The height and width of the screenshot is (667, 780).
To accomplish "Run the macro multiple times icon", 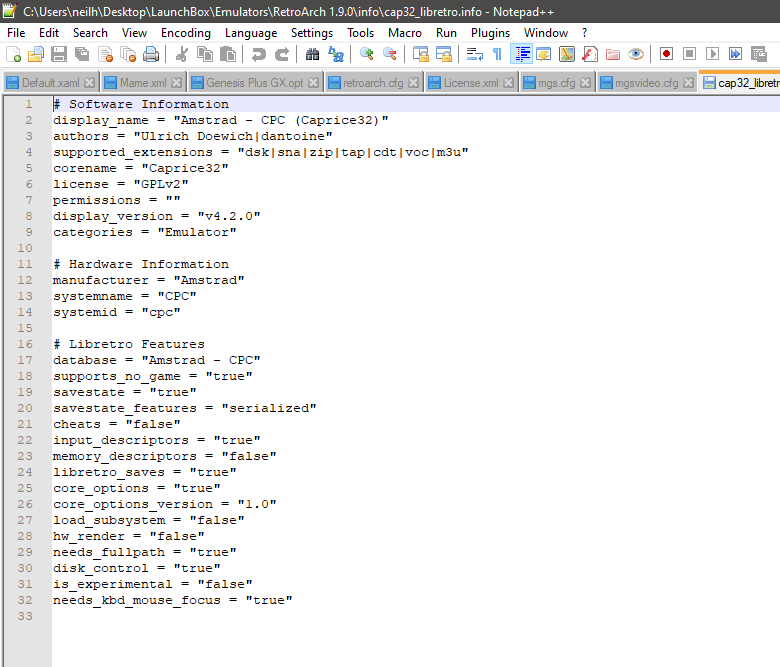I will coord(735,54).
